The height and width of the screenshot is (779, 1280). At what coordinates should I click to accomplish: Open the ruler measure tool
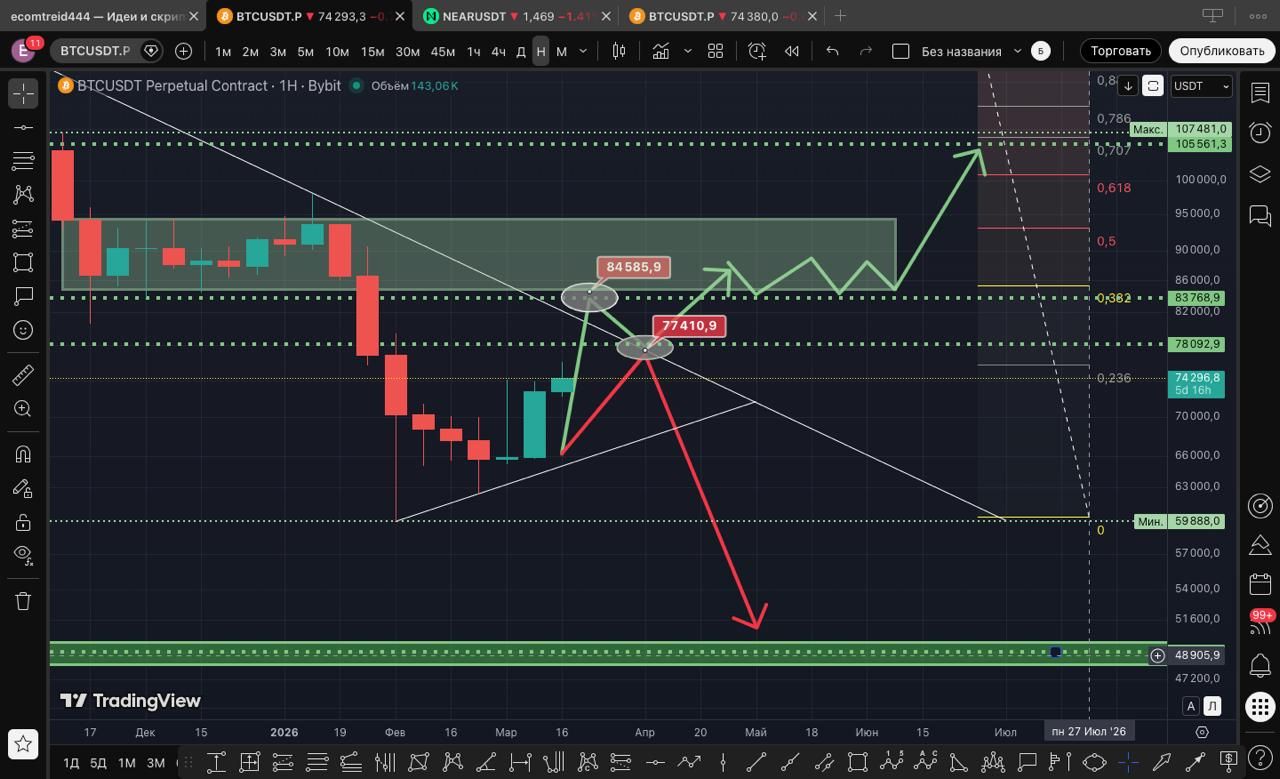[x=23, y=375]
